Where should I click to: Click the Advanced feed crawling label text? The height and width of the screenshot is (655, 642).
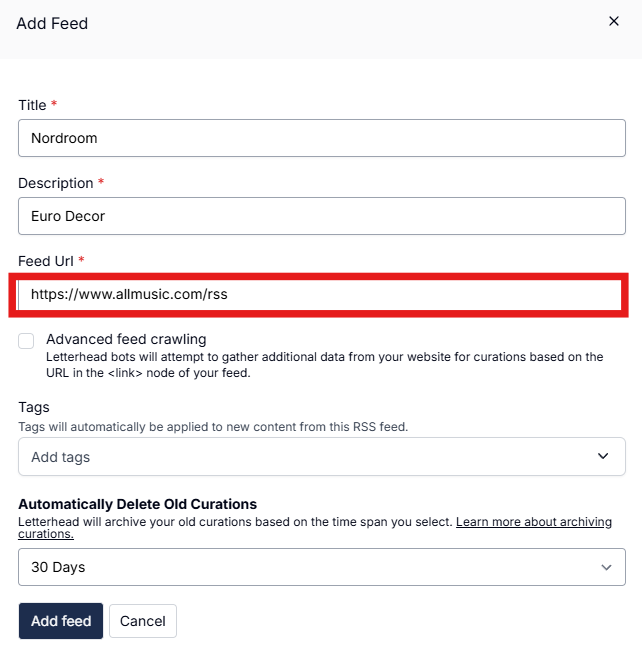(x=126, y=339)
